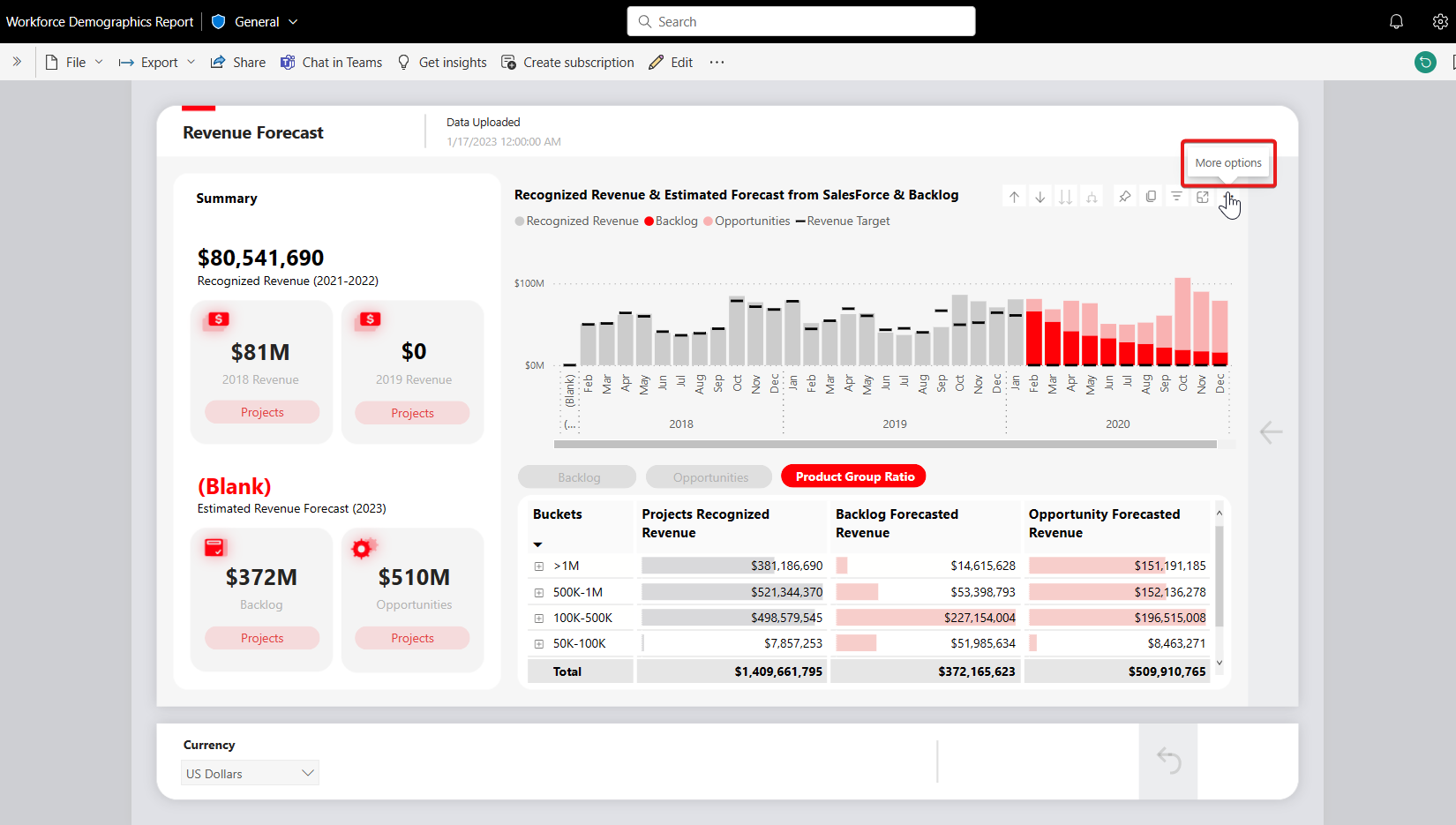Open filters for the revenue chart

(1176, 196)
